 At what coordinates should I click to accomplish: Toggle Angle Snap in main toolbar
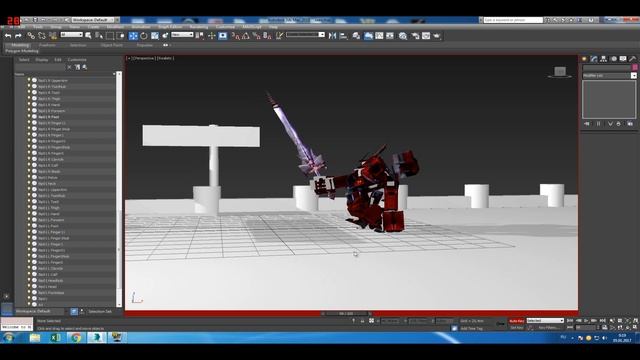pyautogui.click(x=246, y=36)
